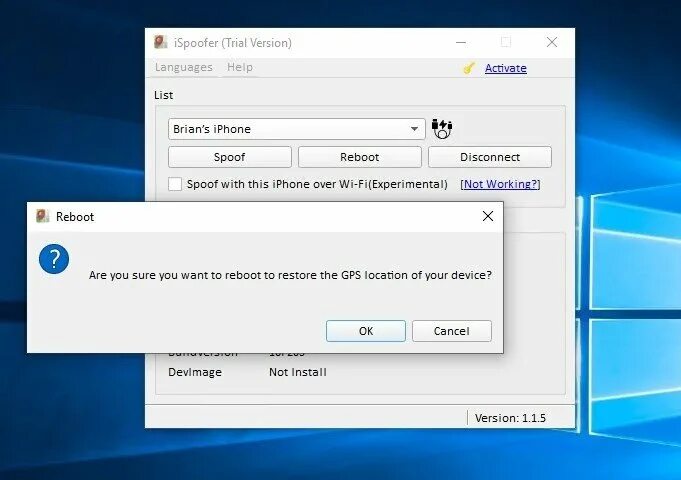Confirm reboot with the OK button
681x480 pixels.
tap(366, 331)
